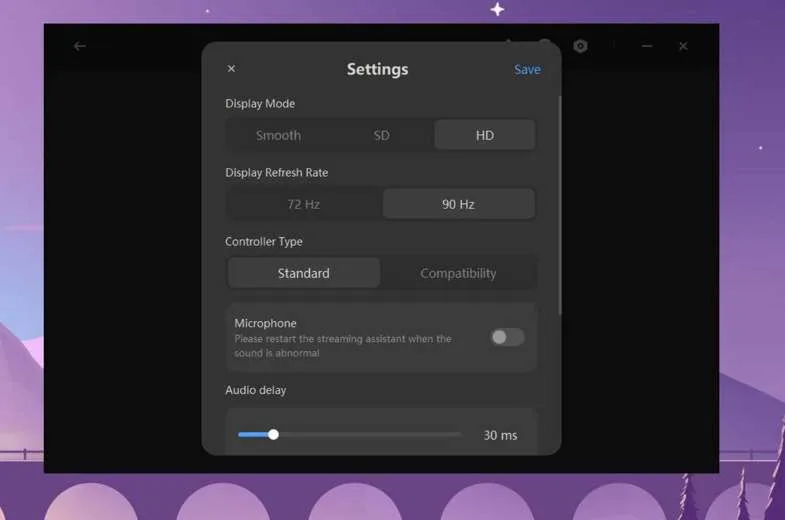Minimize the streaming window
Viewport: 785px width, 520px height.
[x=647, y=46]
